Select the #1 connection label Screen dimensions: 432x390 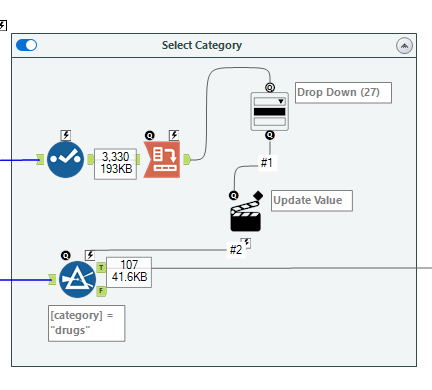click(267, 163)
